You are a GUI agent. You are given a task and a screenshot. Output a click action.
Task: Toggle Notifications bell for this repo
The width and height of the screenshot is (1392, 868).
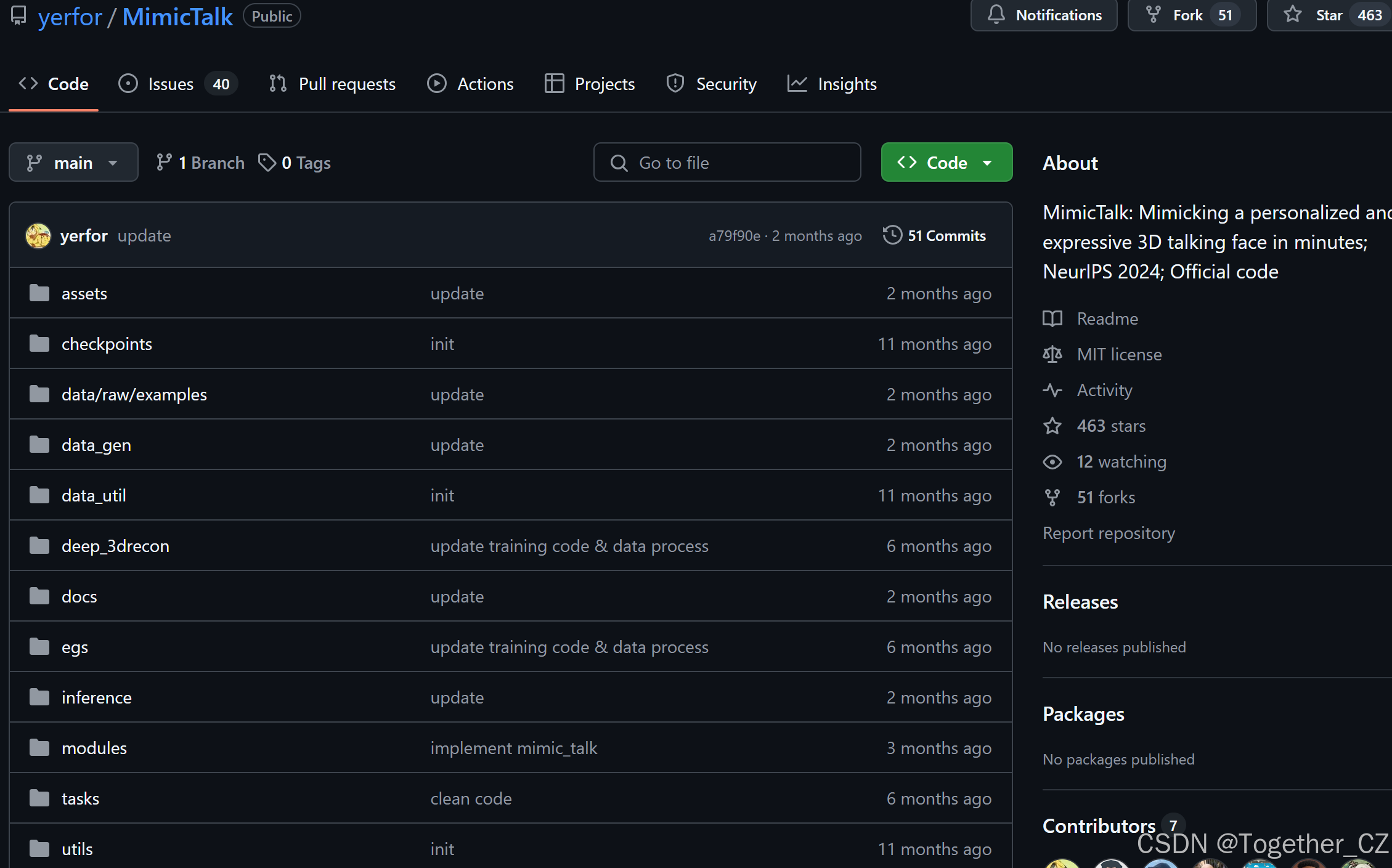tap(1044, 15)
